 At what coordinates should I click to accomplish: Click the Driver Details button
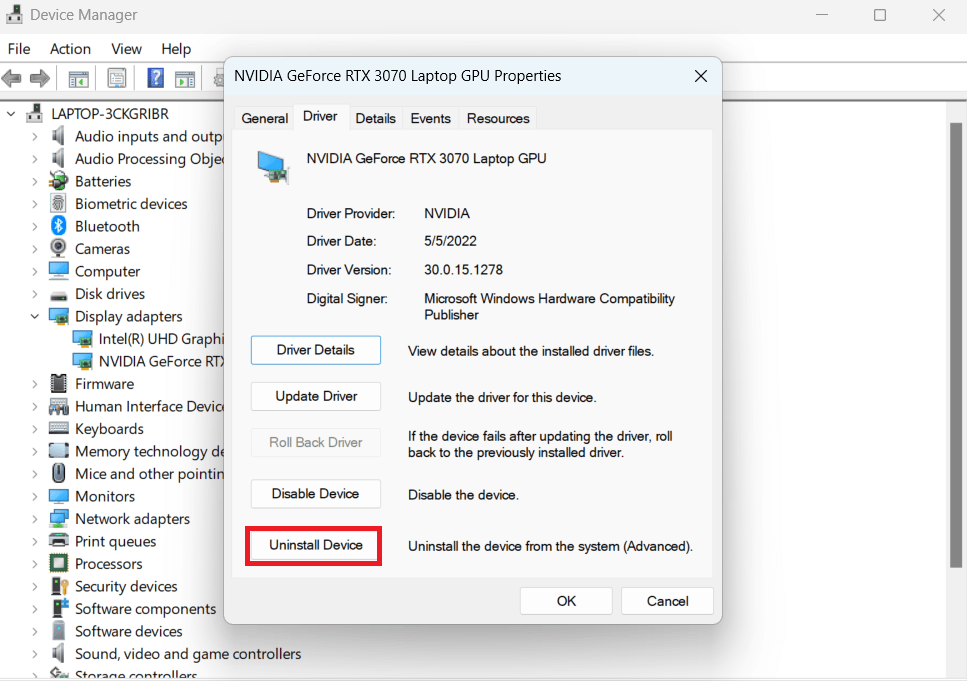point(316,350)
